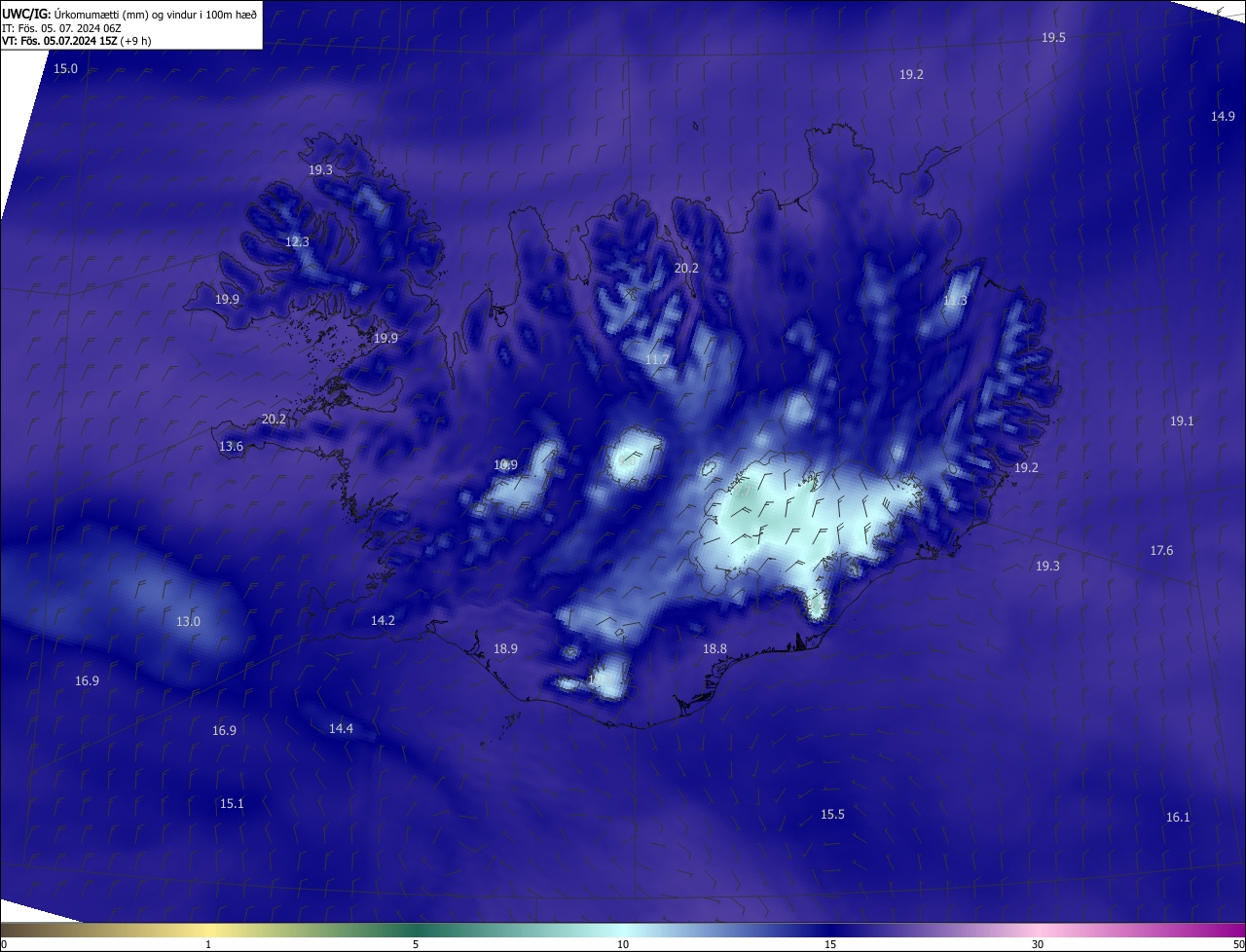
Task: Select the initialization time line 'IT: Fös. 05. 07. 2024 06Z'
Action: 61,27
